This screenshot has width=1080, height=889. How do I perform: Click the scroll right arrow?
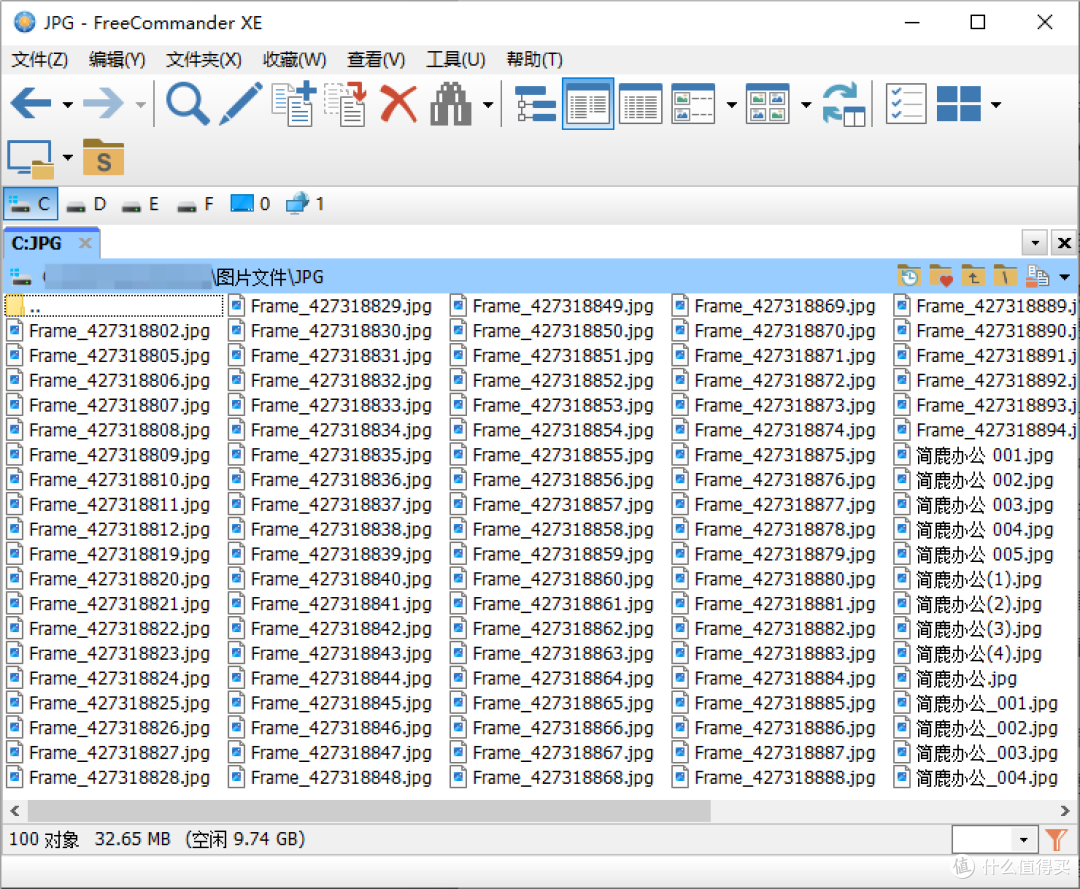(x=1065, y=810)
